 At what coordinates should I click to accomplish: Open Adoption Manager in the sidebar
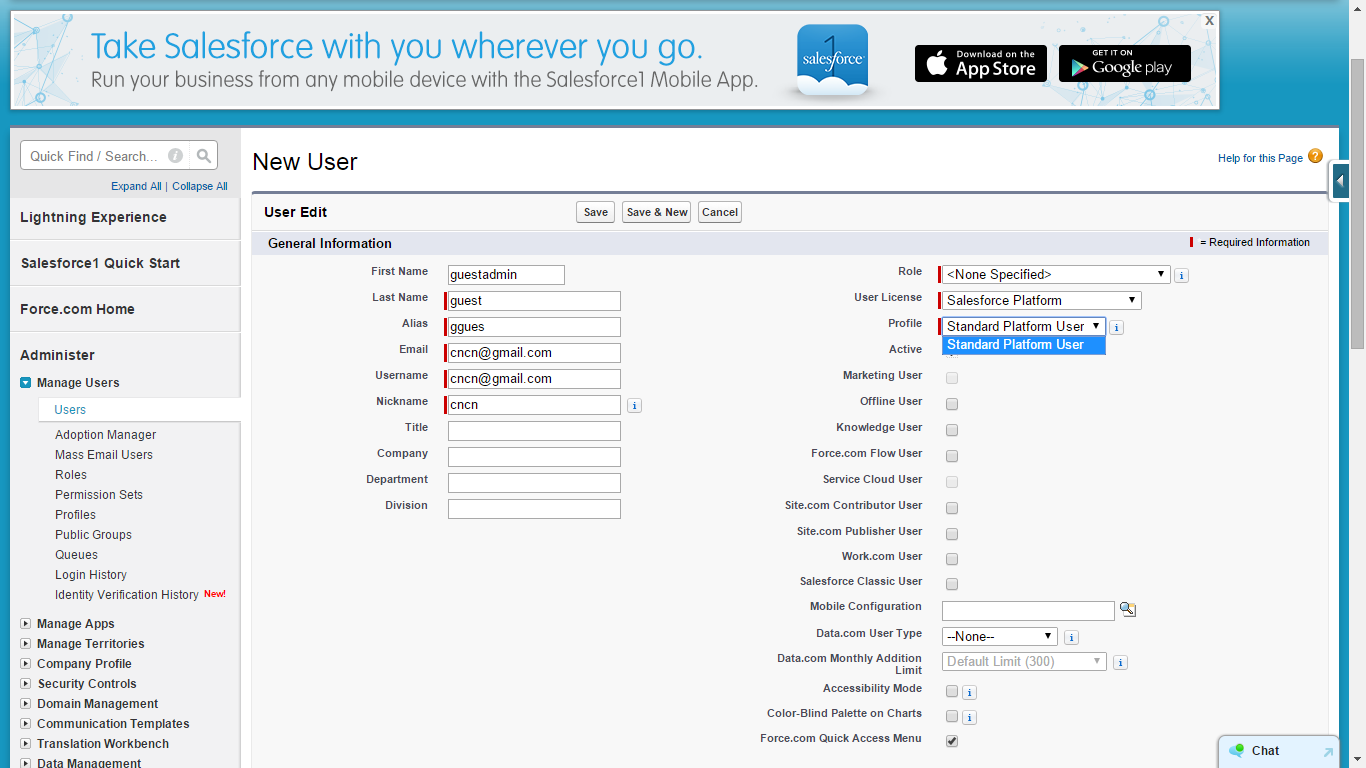pos(106,435)
